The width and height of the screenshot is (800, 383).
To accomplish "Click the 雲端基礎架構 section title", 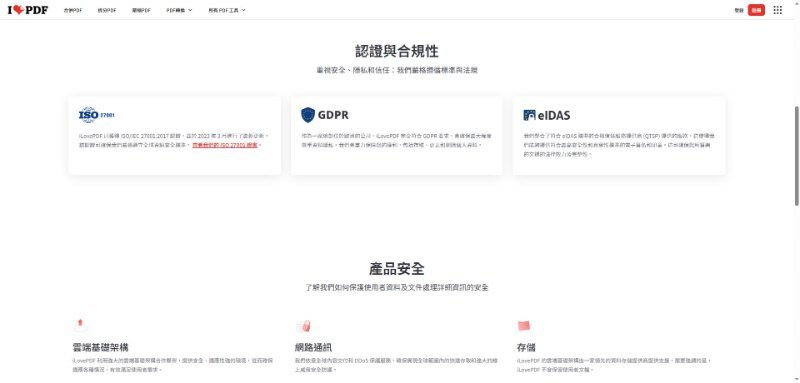I will click(101, 348).
